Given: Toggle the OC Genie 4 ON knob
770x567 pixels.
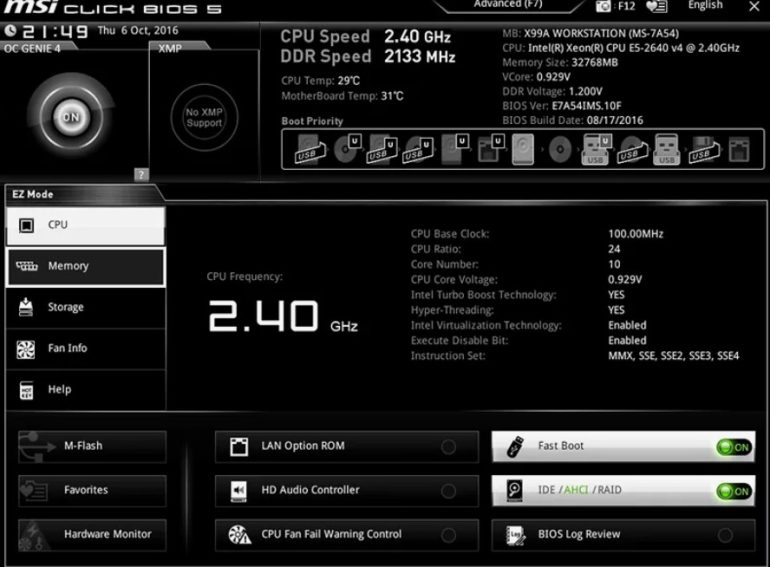Looking at the screenshot, I should (71, 117).
